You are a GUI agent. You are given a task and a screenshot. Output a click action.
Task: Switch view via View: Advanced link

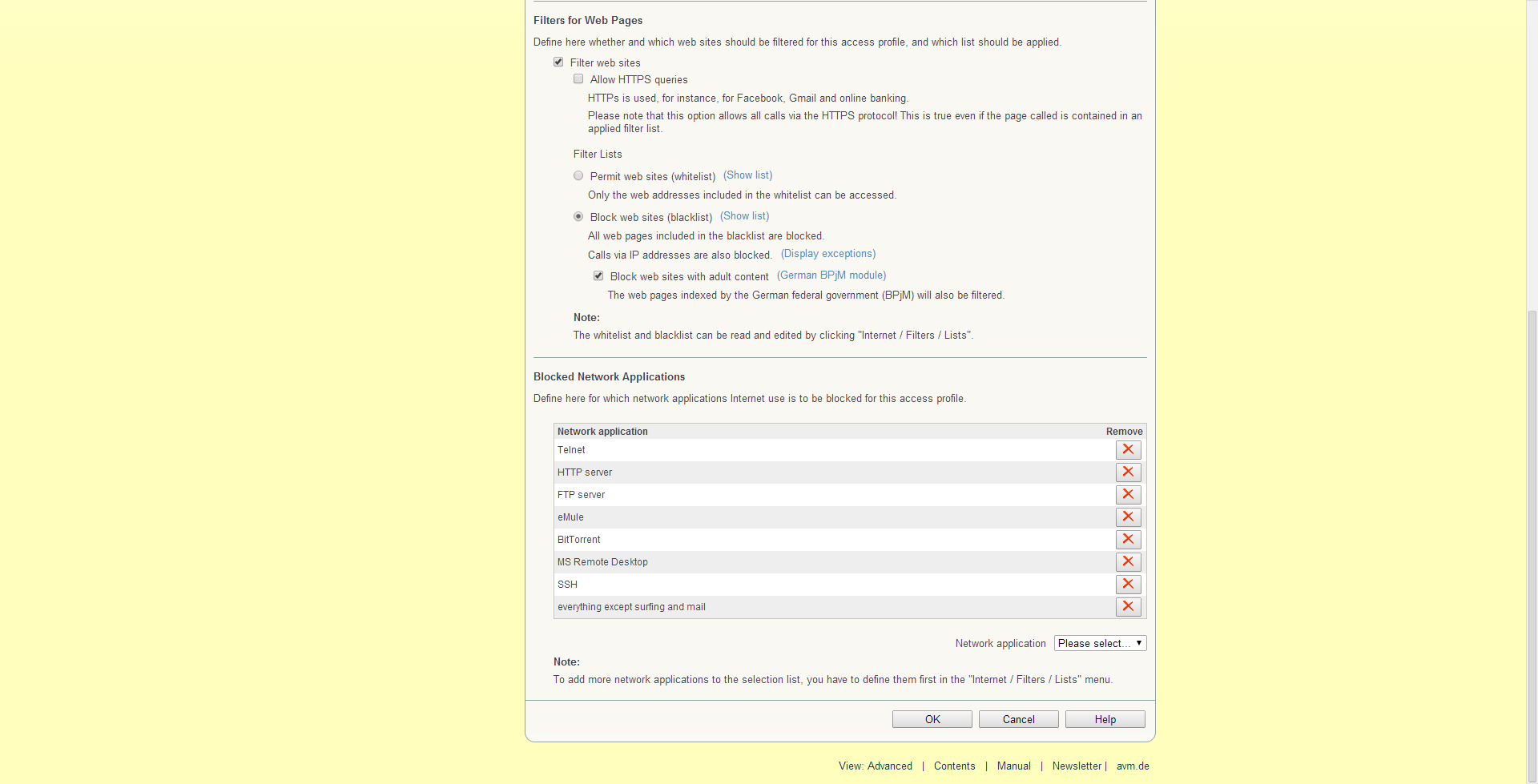(x=876, y=766)
